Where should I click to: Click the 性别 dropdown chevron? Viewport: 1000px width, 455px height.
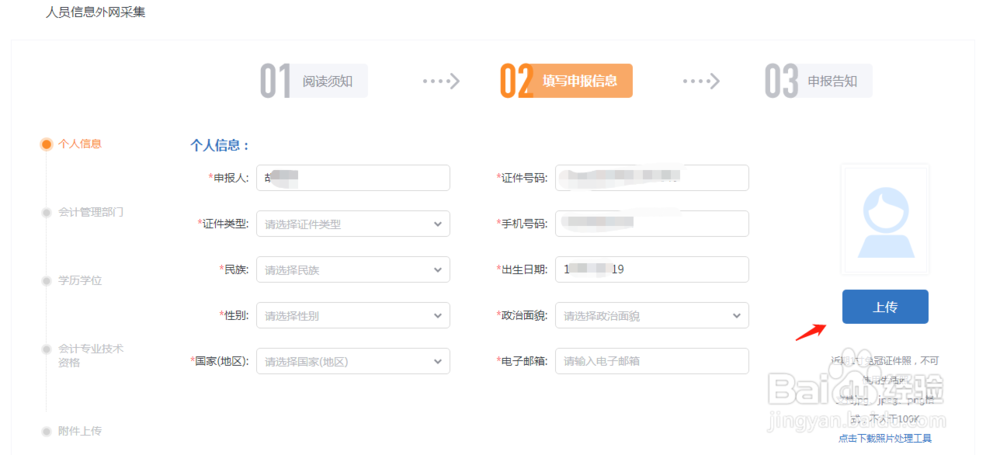click(438, 315)
